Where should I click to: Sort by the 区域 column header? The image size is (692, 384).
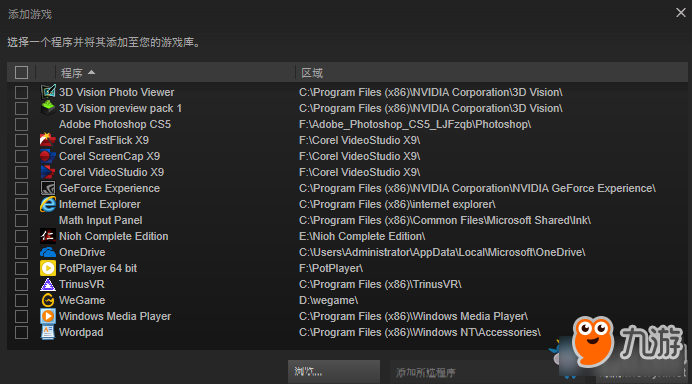(x=491, y=72)
